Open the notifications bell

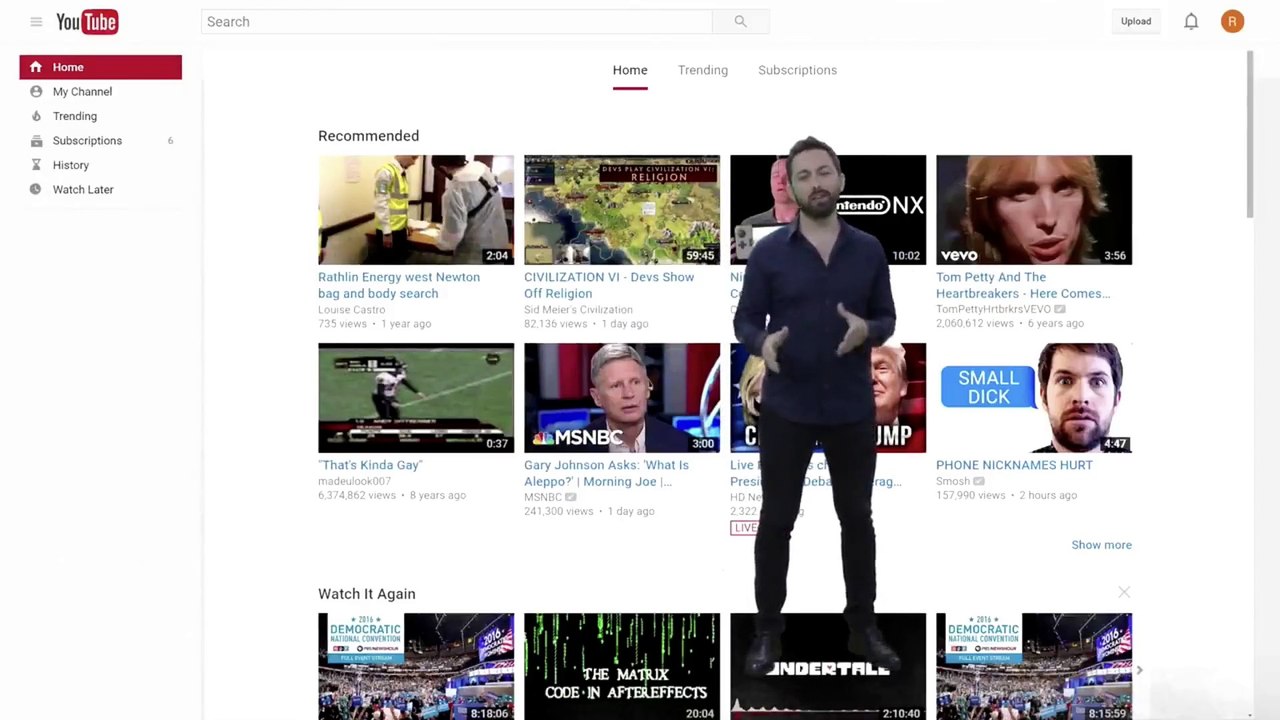point(1191,21)
